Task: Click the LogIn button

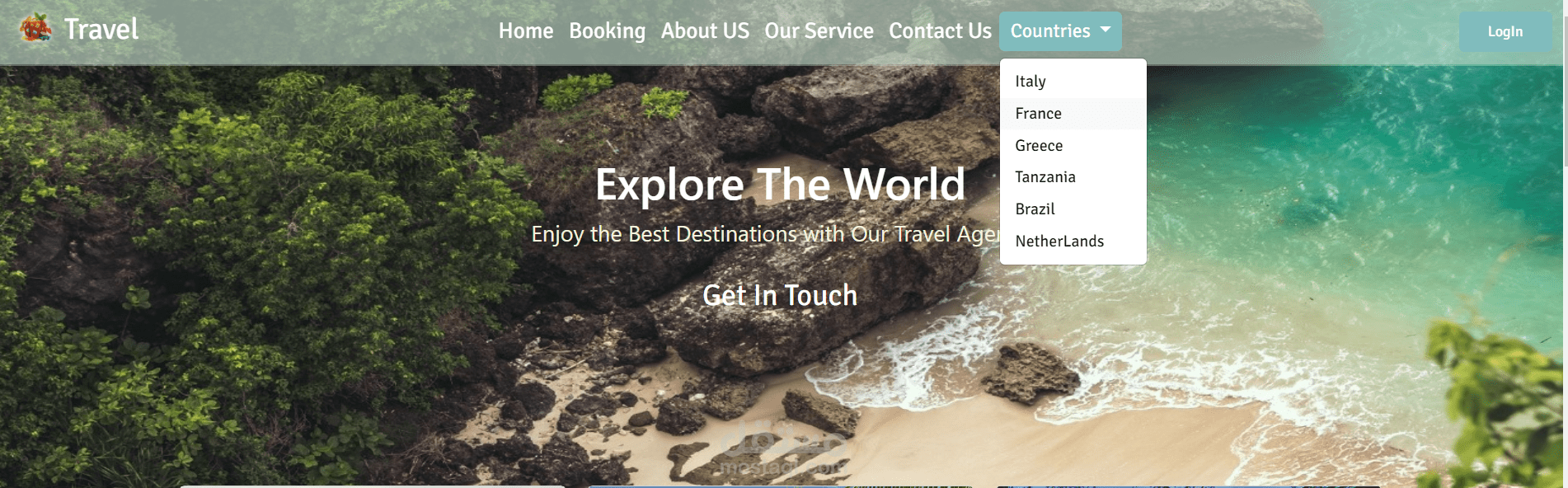Action: point(1505,31)
